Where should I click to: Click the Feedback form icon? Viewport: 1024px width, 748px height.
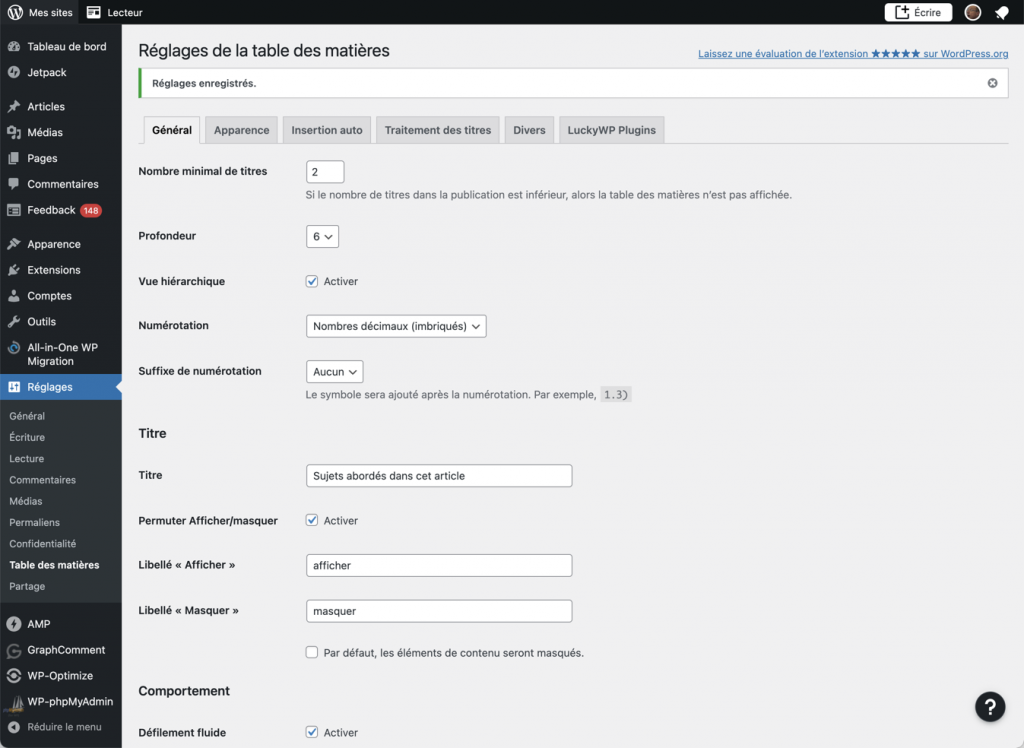pyautogui.click(x=14, y=210)
